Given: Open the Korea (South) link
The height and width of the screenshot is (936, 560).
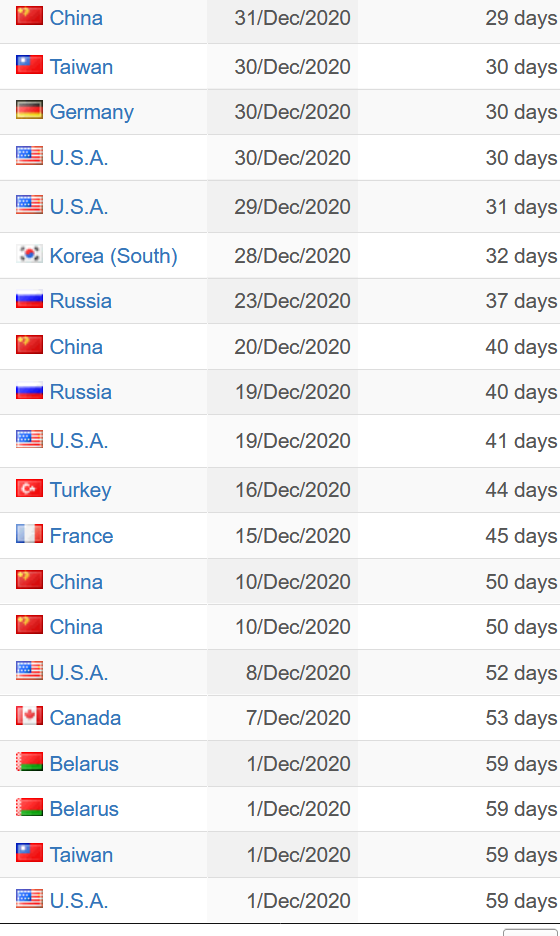Looking at the screenshot, I should pos(113,256).
